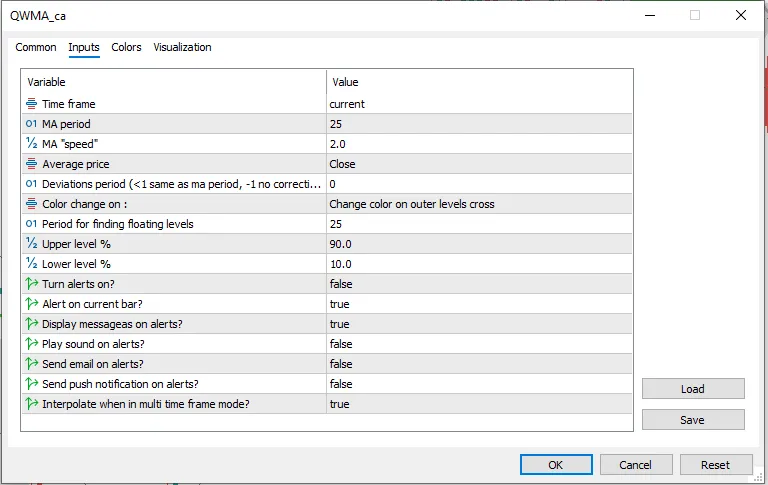The width and height of the screenshot is (768, 485).
Task: Click the Average price enum icon
Action: click(x=31, y=164)
